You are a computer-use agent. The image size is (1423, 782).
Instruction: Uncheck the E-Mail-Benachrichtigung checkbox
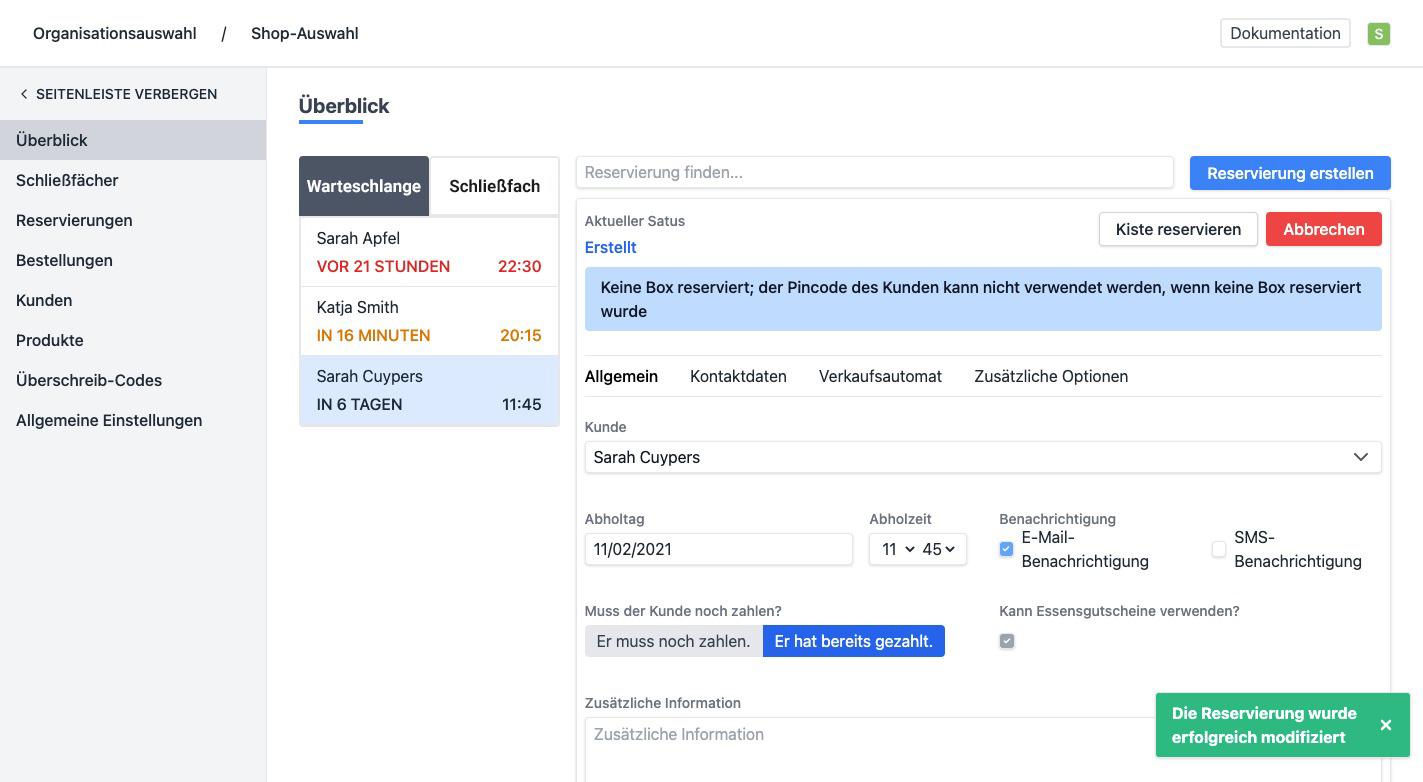[x=1006, y=549]
